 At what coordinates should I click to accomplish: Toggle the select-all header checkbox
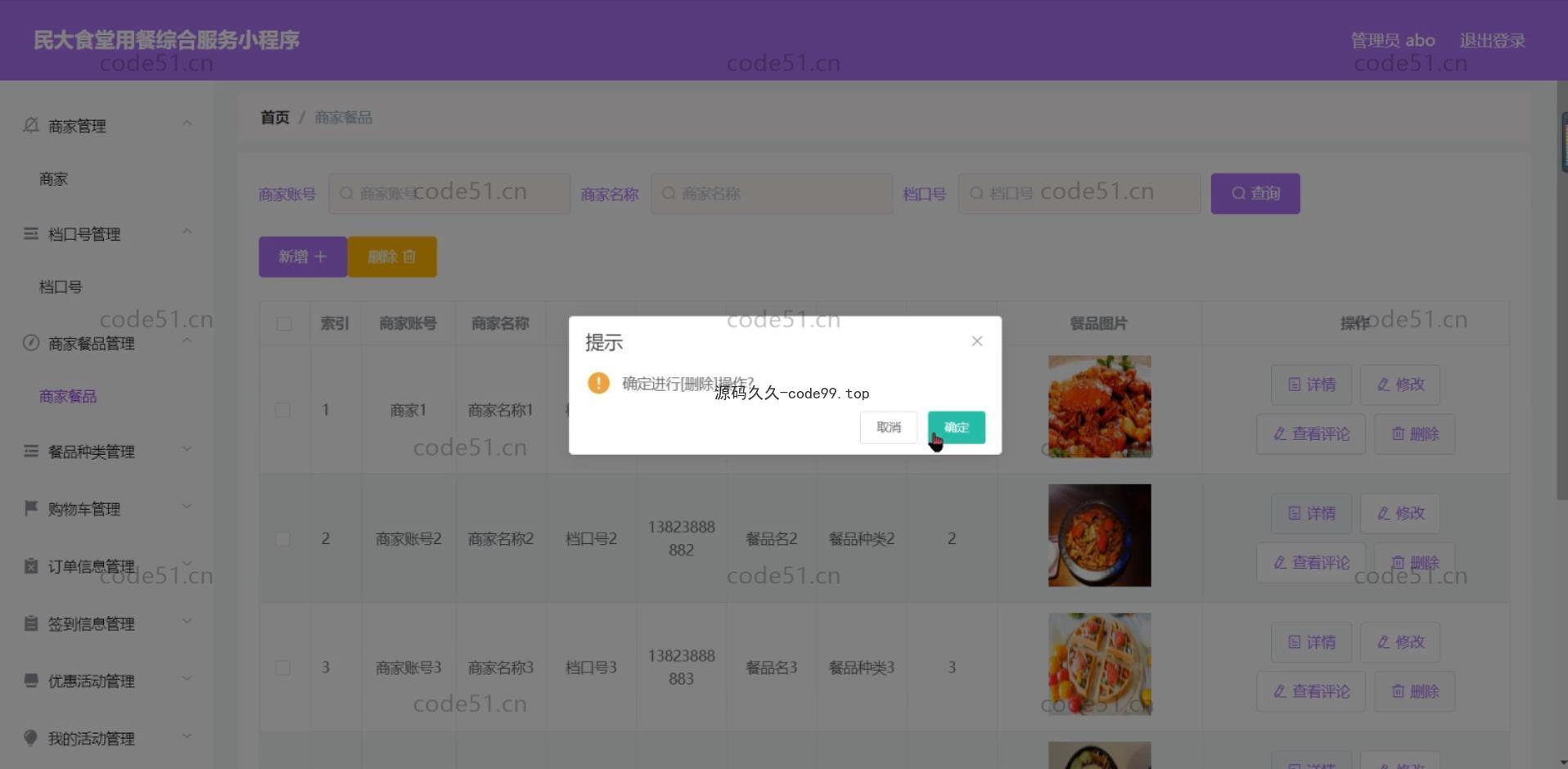click(284, 324)
